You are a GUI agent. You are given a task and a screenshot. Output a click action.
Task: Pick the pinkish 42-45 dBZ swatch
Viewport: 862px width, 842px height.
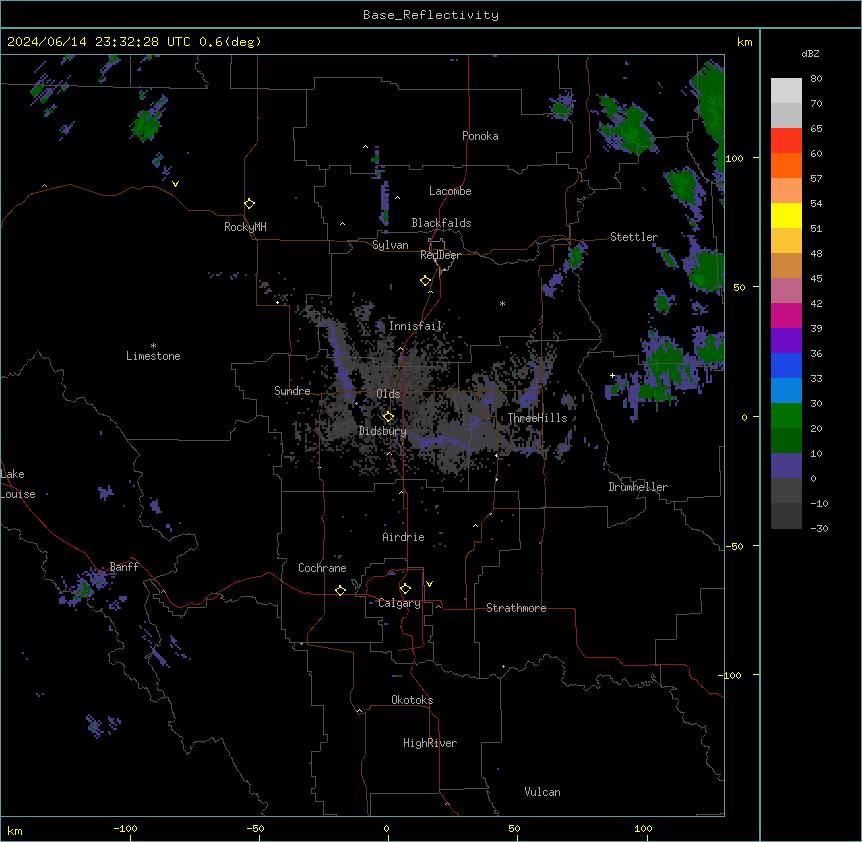click(786, 291)
